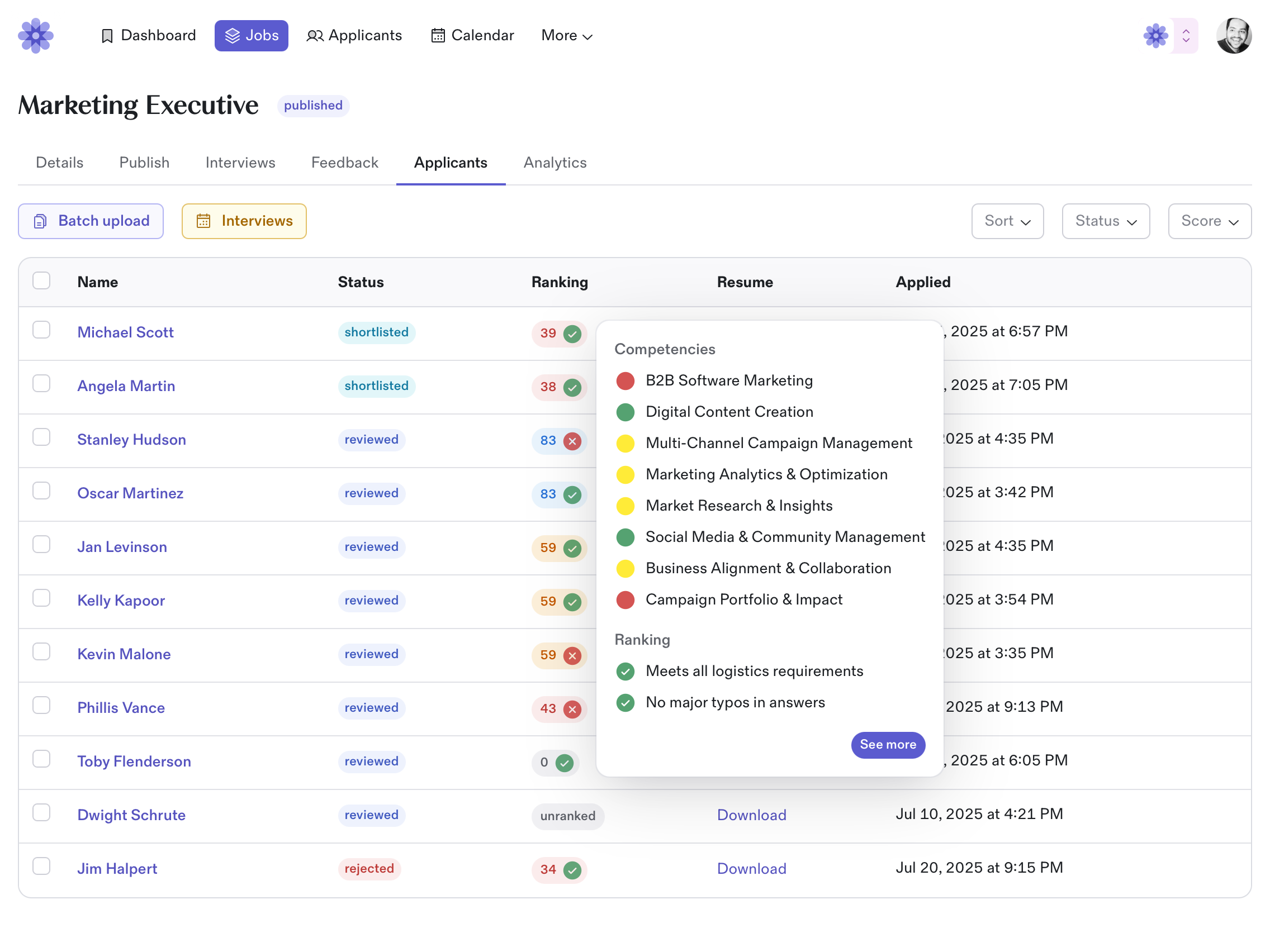
Task: Click the Applicants people icon in navigation
Action: 315,36
